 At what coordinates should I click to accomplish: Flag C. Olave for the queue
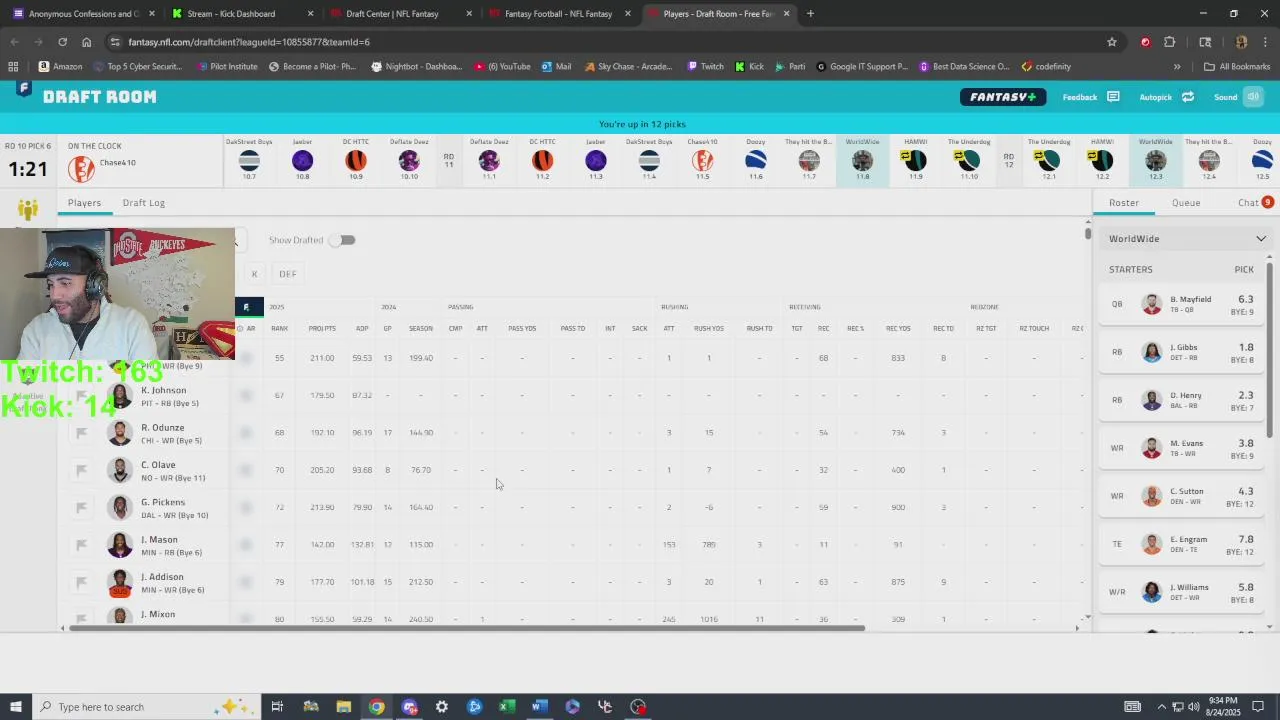[82, 470]
